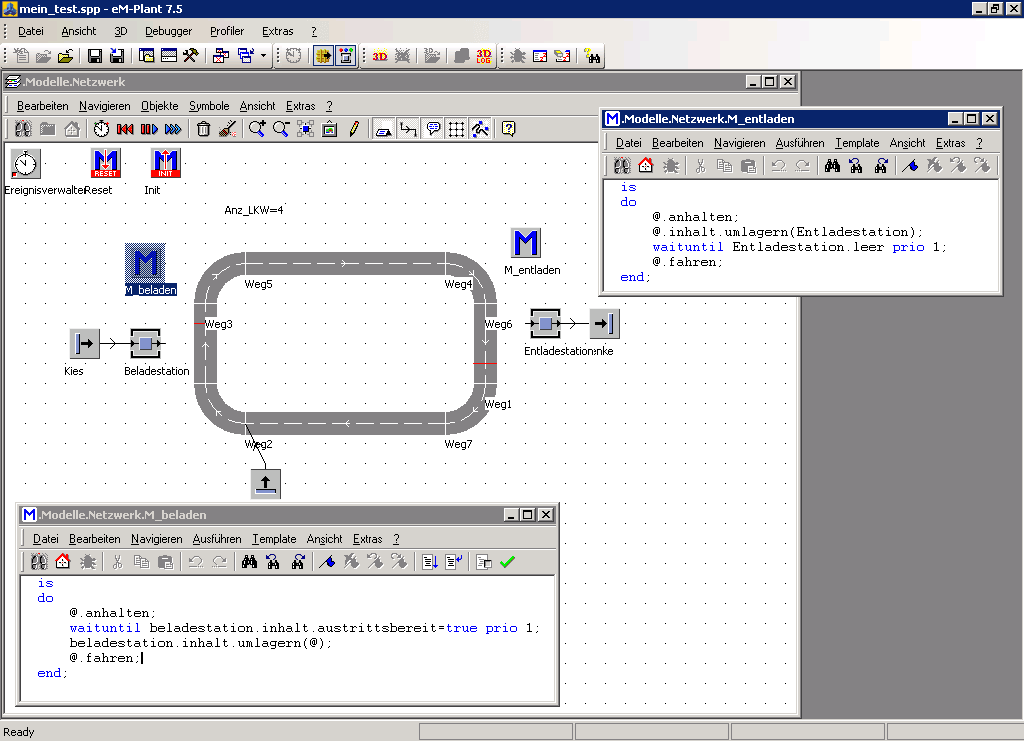Select the Beladestation station object
This screenshot has width=1024, height=742.
146,344
